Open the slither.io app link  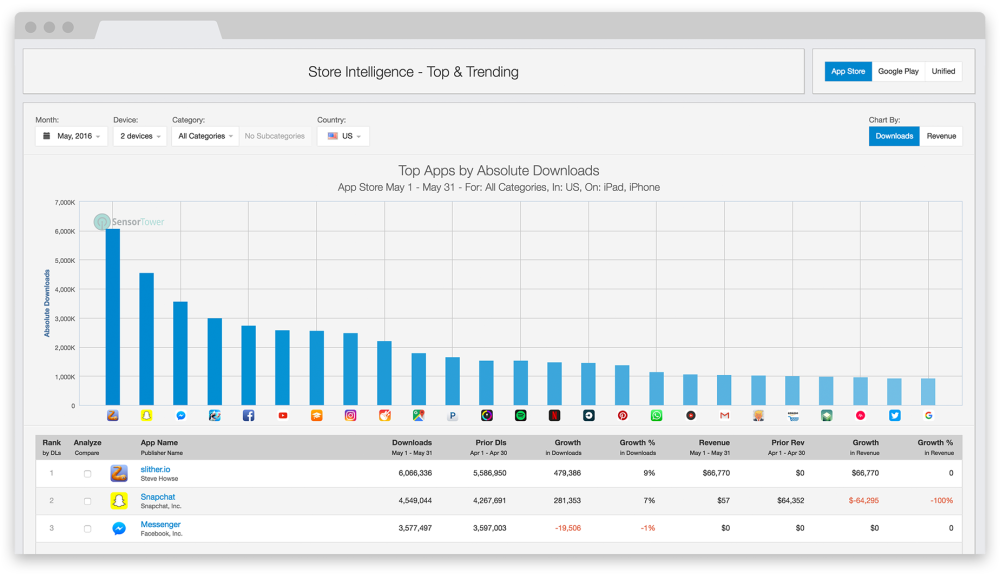pos(158,469)
